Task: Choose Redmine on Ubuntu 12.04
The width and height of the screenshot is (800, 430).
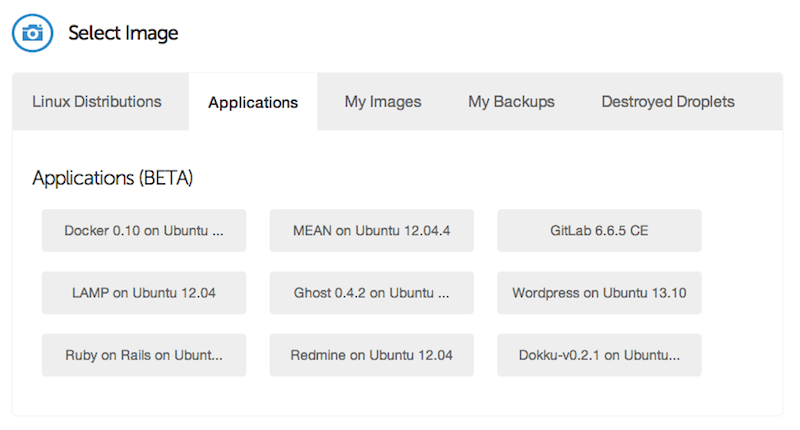Action: (x=372, y=355)
